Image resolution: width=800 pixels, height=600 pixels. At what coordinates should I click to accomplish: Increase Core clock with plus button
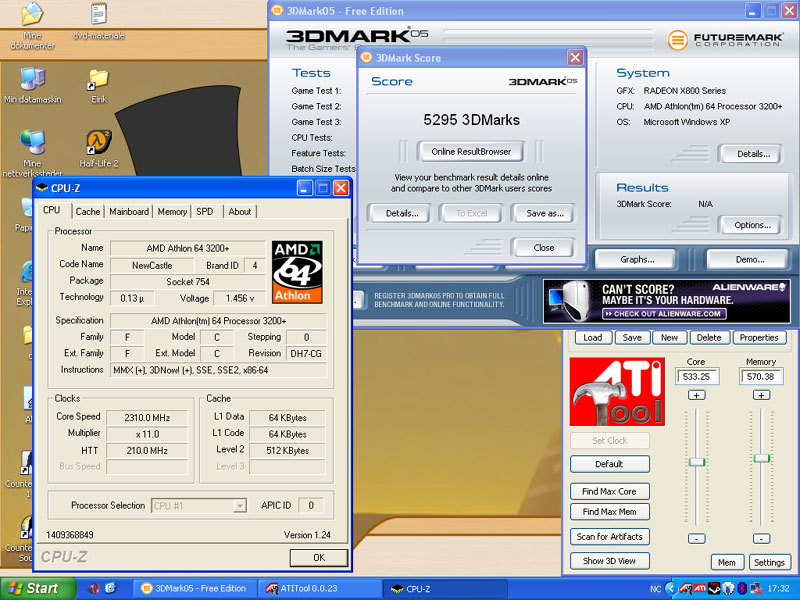point(696,395)
